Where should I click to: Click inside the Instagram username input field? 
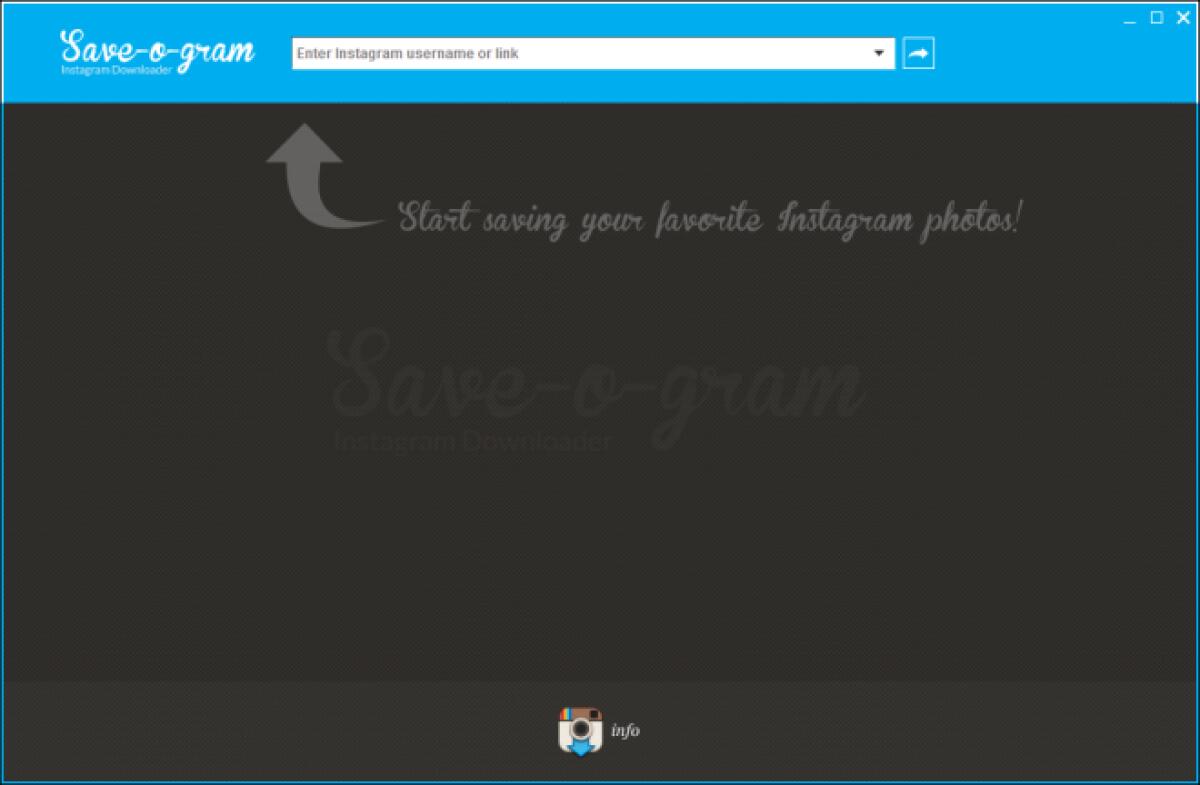(x=550, y=53)
